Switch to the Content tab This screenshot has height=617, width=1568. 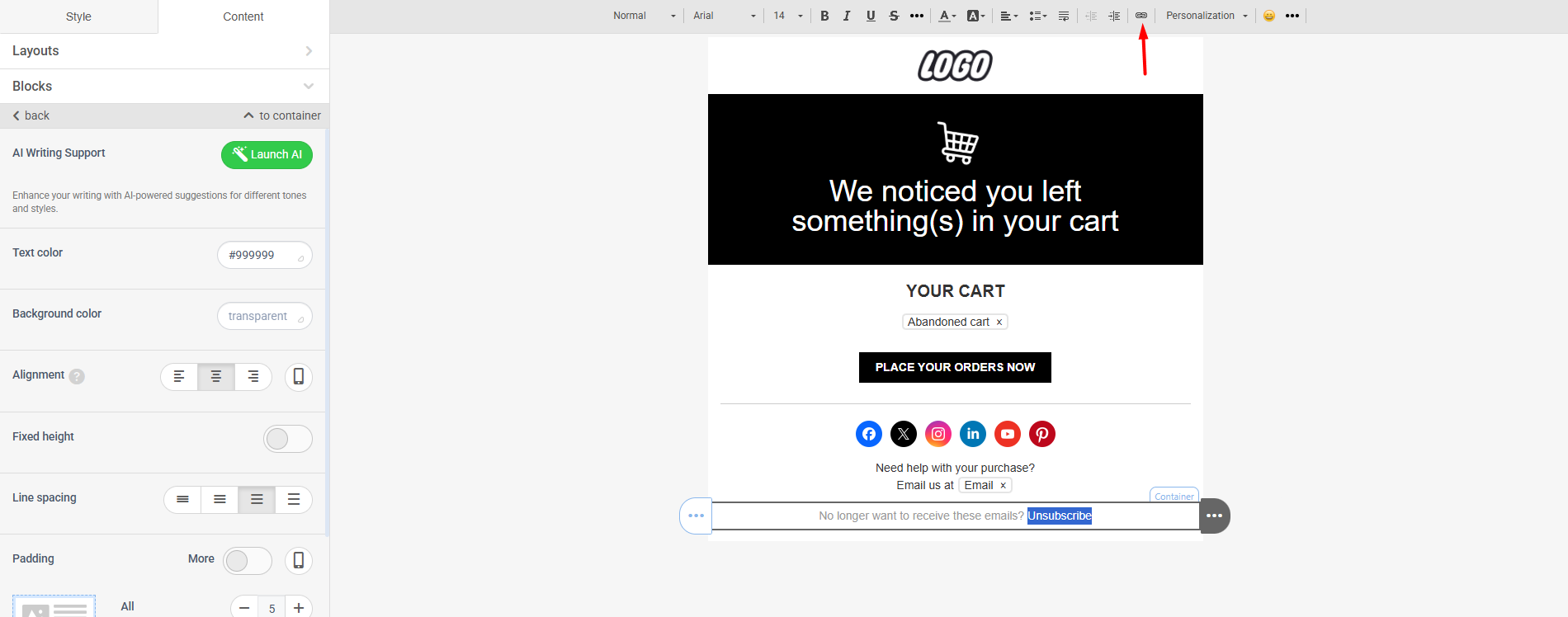click(243, 16)
